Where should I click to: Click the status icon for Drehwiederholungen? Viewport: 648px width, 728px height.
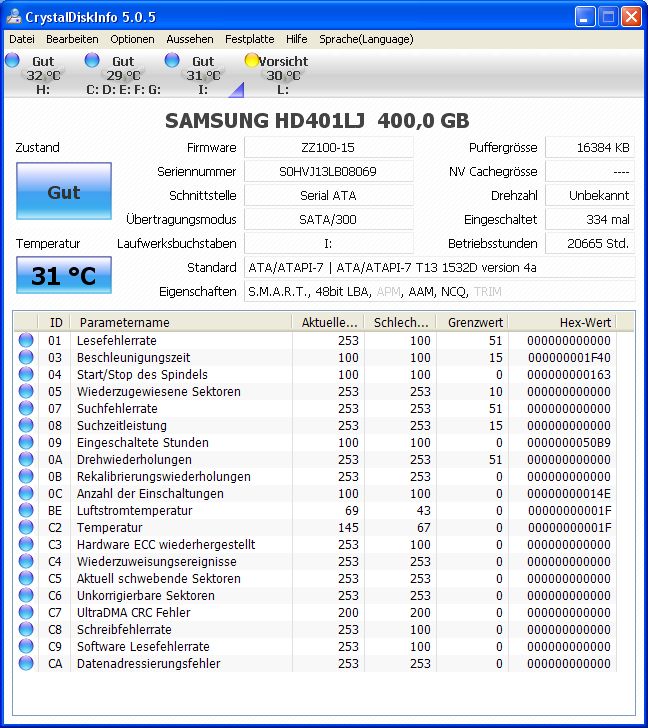pos(26,459)
